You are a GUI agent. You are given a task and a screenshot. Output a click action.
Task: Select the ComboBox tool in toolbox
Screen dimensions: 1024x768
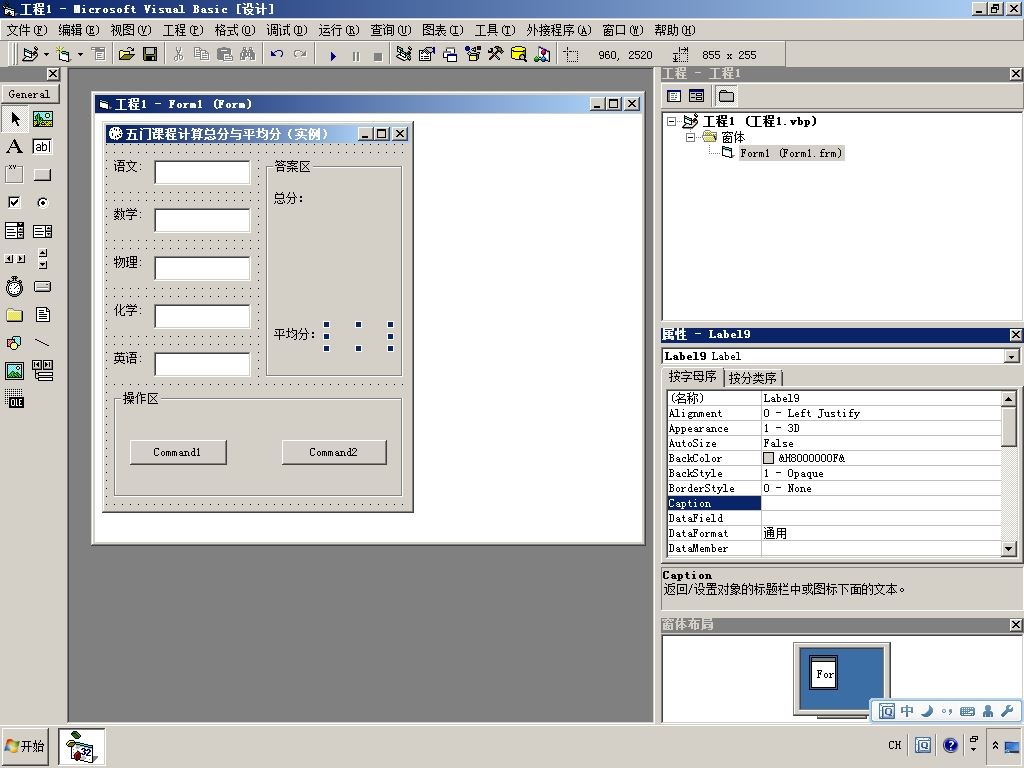pyautogui.click(x=14, y=231)
